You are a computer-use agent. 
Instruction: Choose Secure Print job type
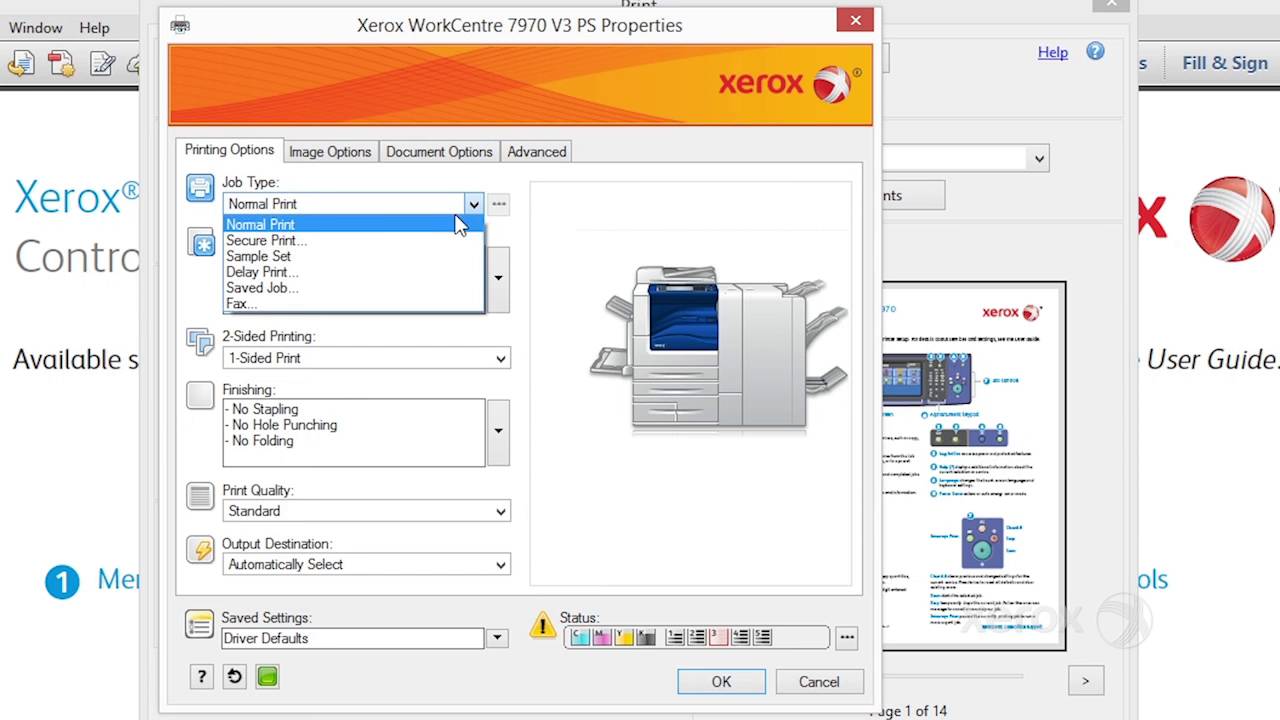pos(353,241)
